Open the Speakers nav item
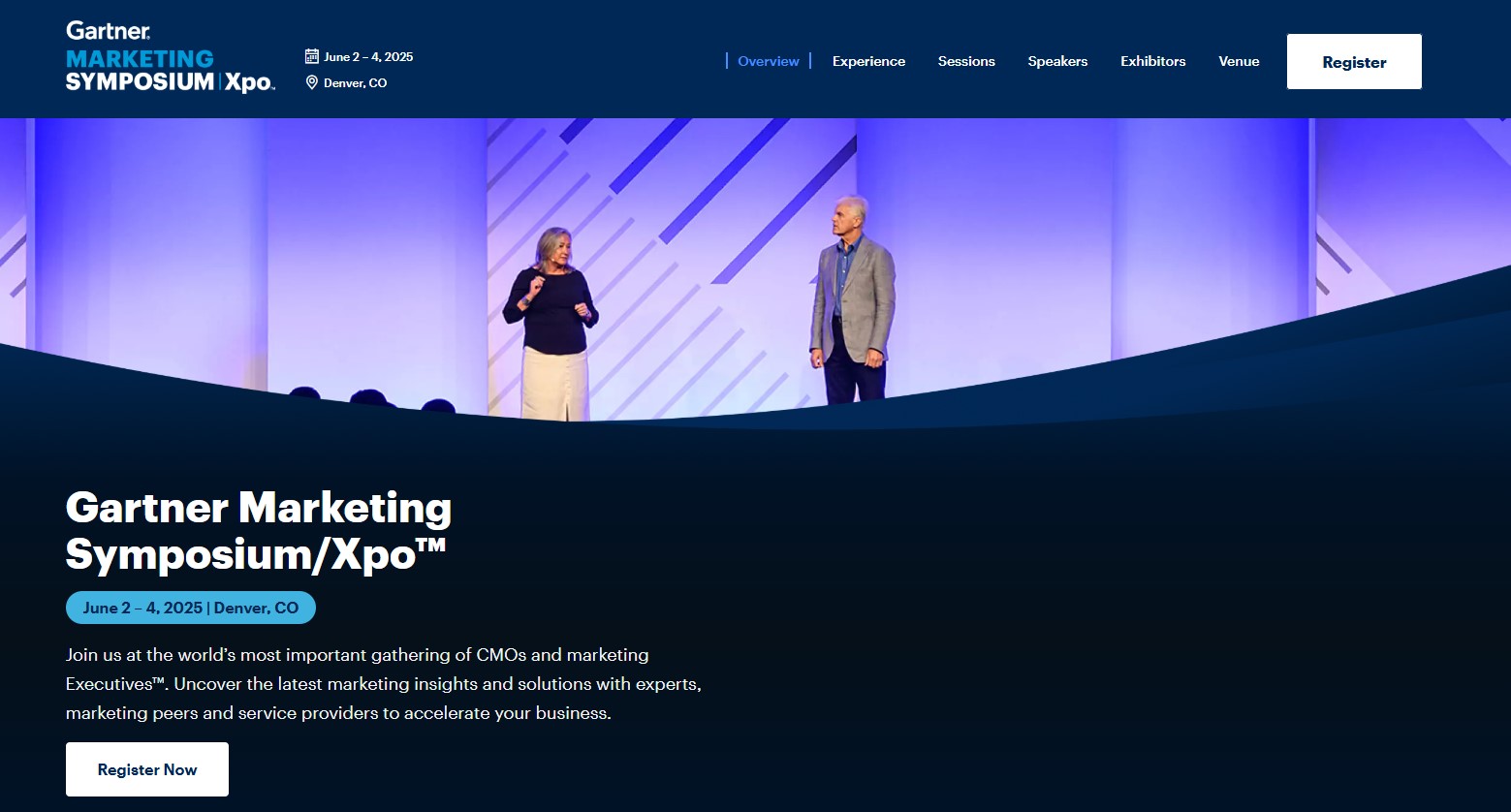Image resolution: width=1511 pixels, height=812 pixels. 1057,61
